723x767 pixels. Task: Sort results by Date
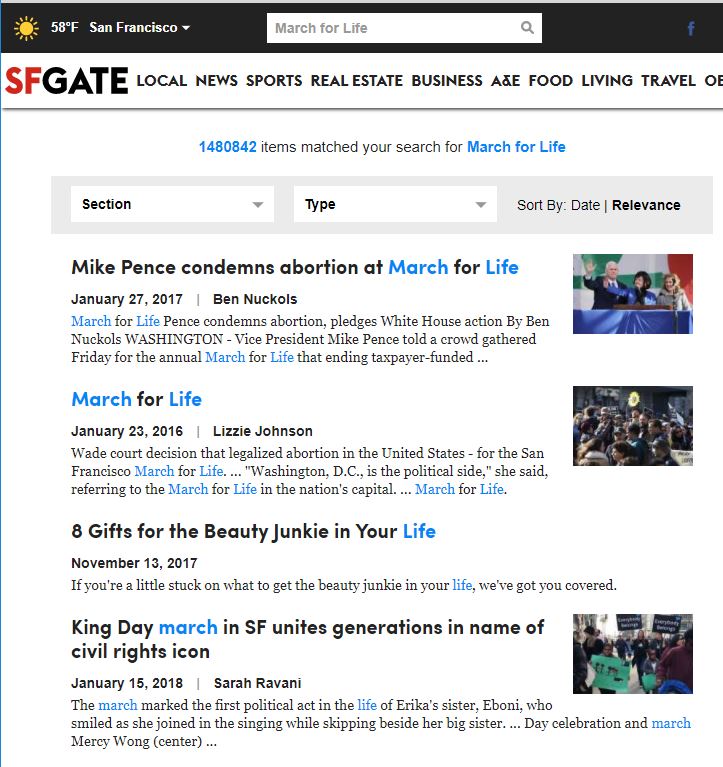coord(585,205)
